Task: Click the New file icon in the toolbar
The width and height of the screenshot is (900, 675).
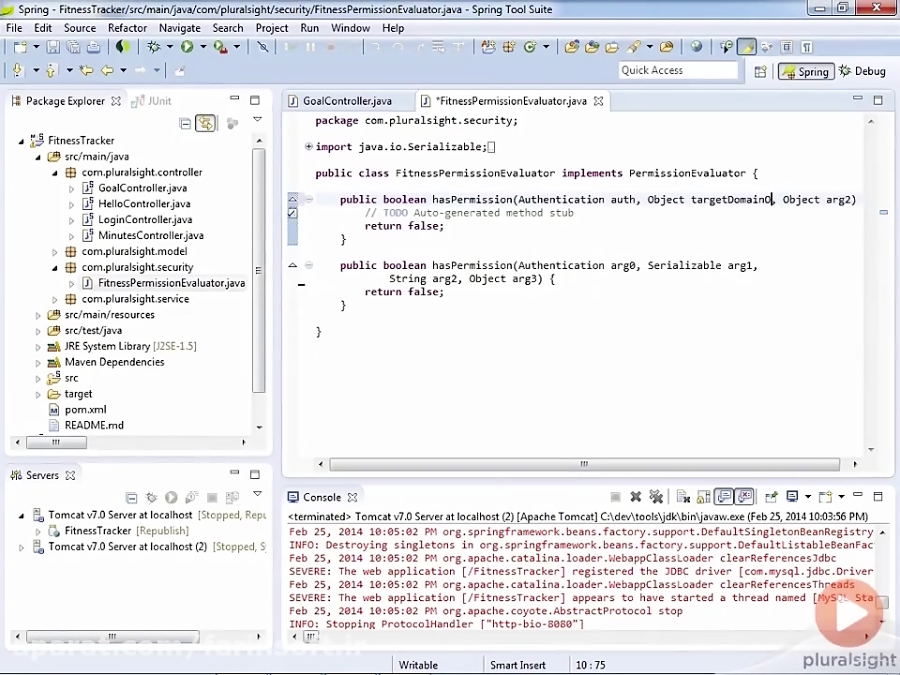Action: click(19, 47)
